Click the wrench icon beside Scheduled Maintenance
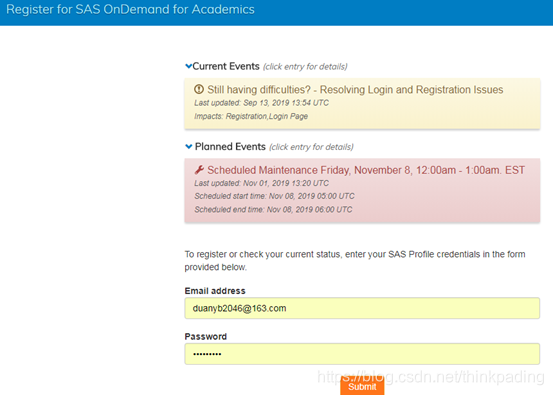 tap(199, 170)
